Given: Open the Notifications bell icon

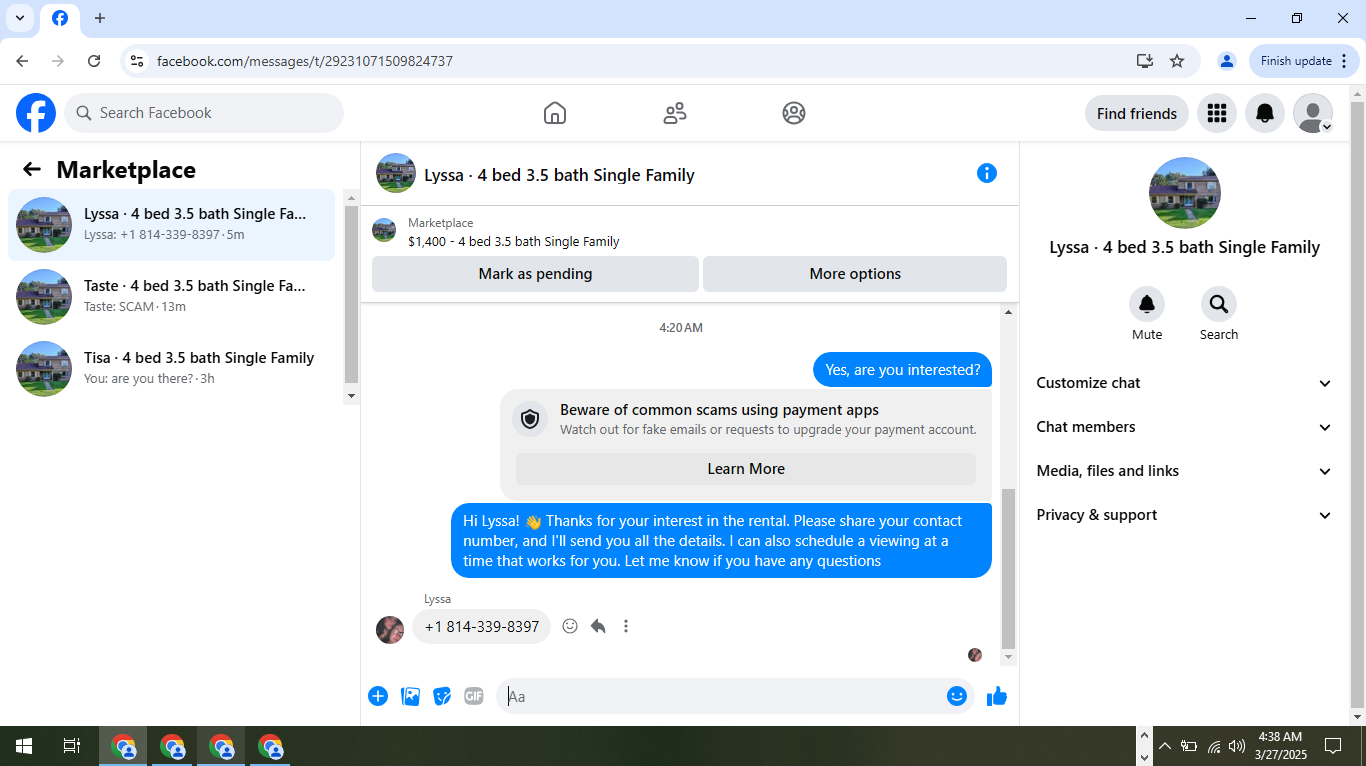Looking at the screenshot, I should (x=1265, y=113).
